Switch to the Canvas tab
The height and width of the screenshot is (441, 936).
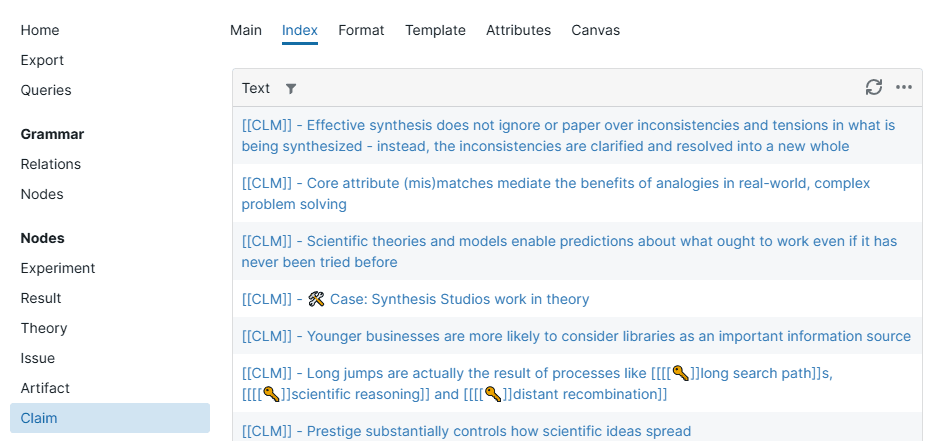595,30
